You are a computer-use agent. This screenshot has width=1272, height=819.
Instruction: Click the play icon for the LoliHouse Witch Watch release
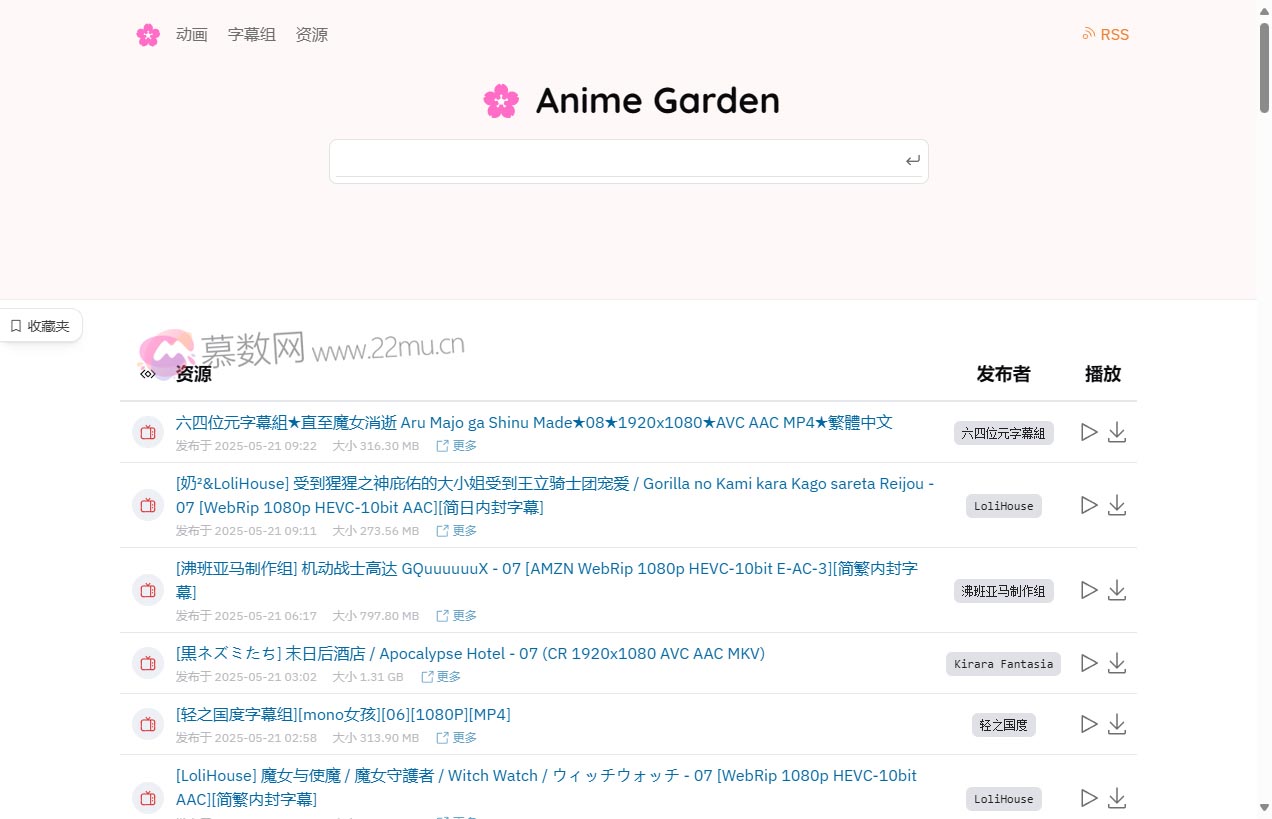(1089, 798)
